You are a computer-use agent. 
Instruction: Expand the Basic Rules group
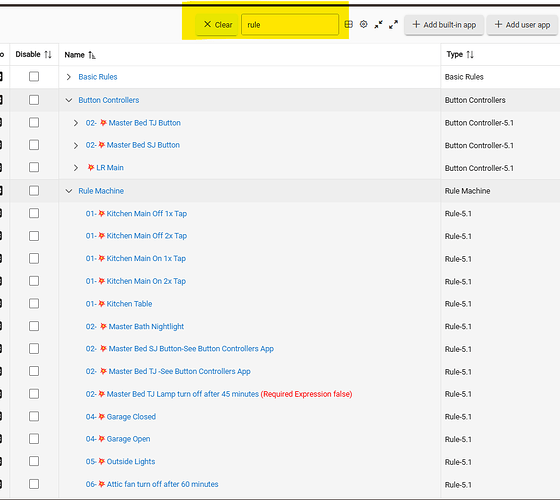coord(69,77)
